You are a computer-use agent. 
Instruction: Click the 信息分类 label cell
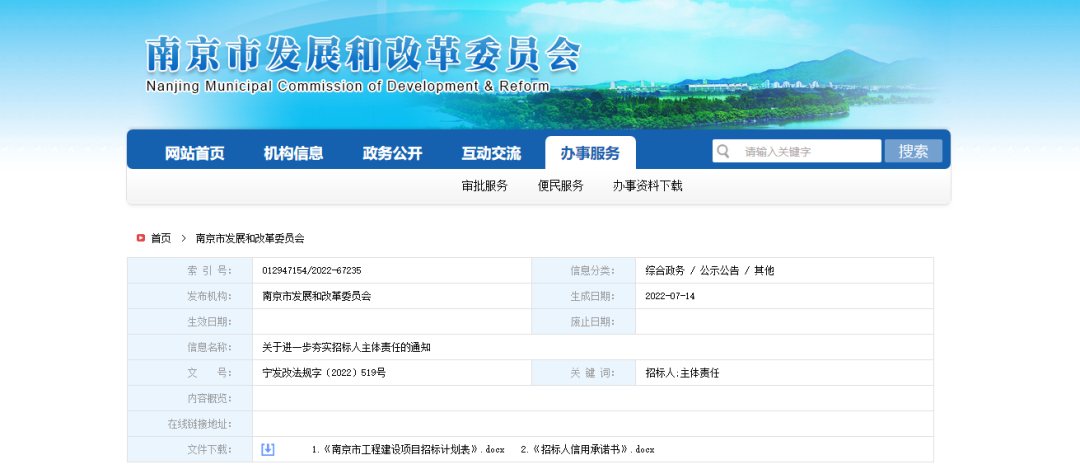click(583, 271)
